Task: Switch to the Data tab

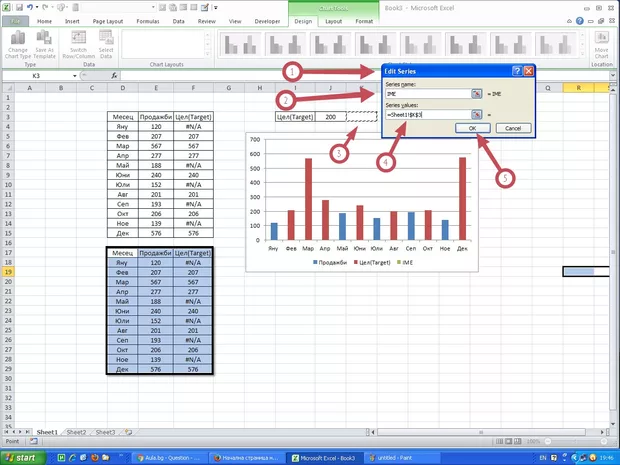Action: 178,21
